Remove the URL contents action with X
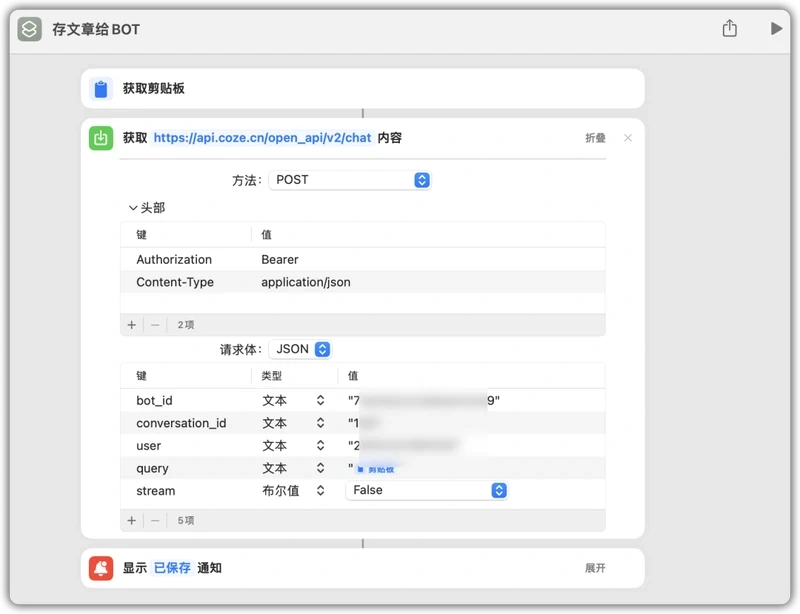This screenshot has width=800, height=614. point(628,138)
